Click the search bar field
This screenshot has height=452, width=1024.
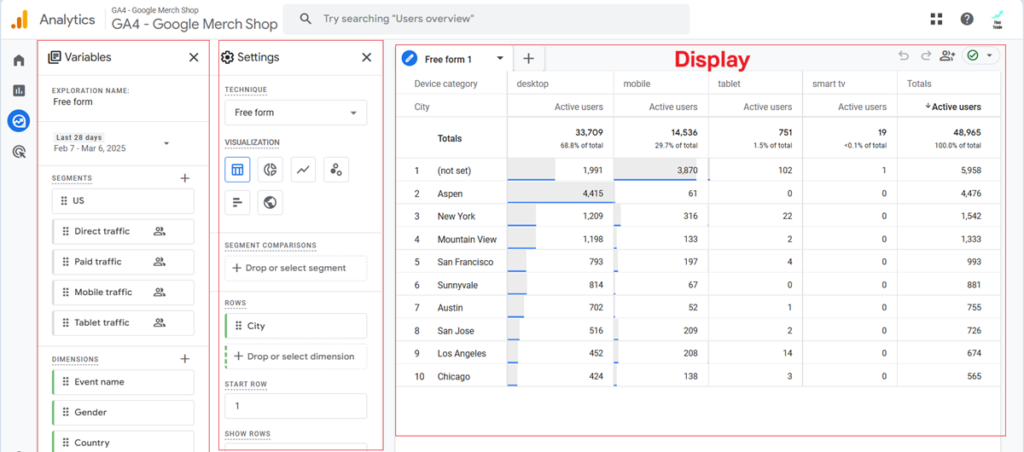pyautogui.click(x=486, y=19)
